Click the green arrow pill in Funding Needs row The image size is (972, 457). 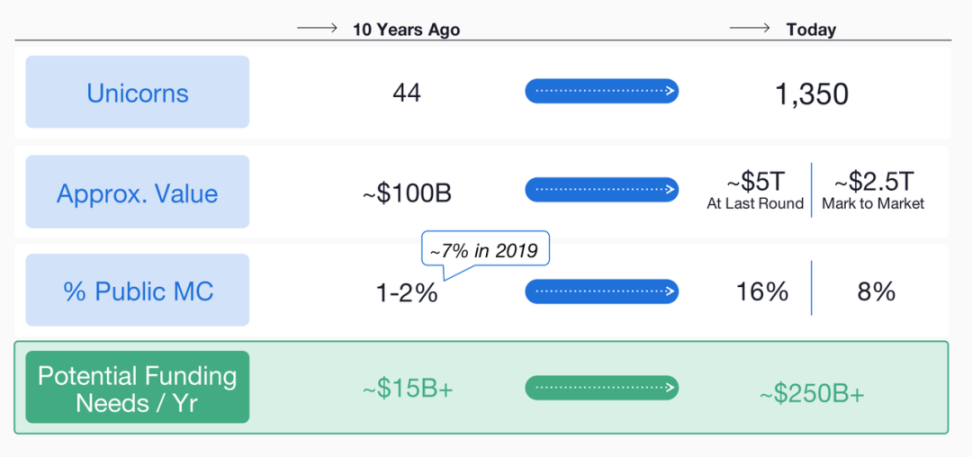602,388
